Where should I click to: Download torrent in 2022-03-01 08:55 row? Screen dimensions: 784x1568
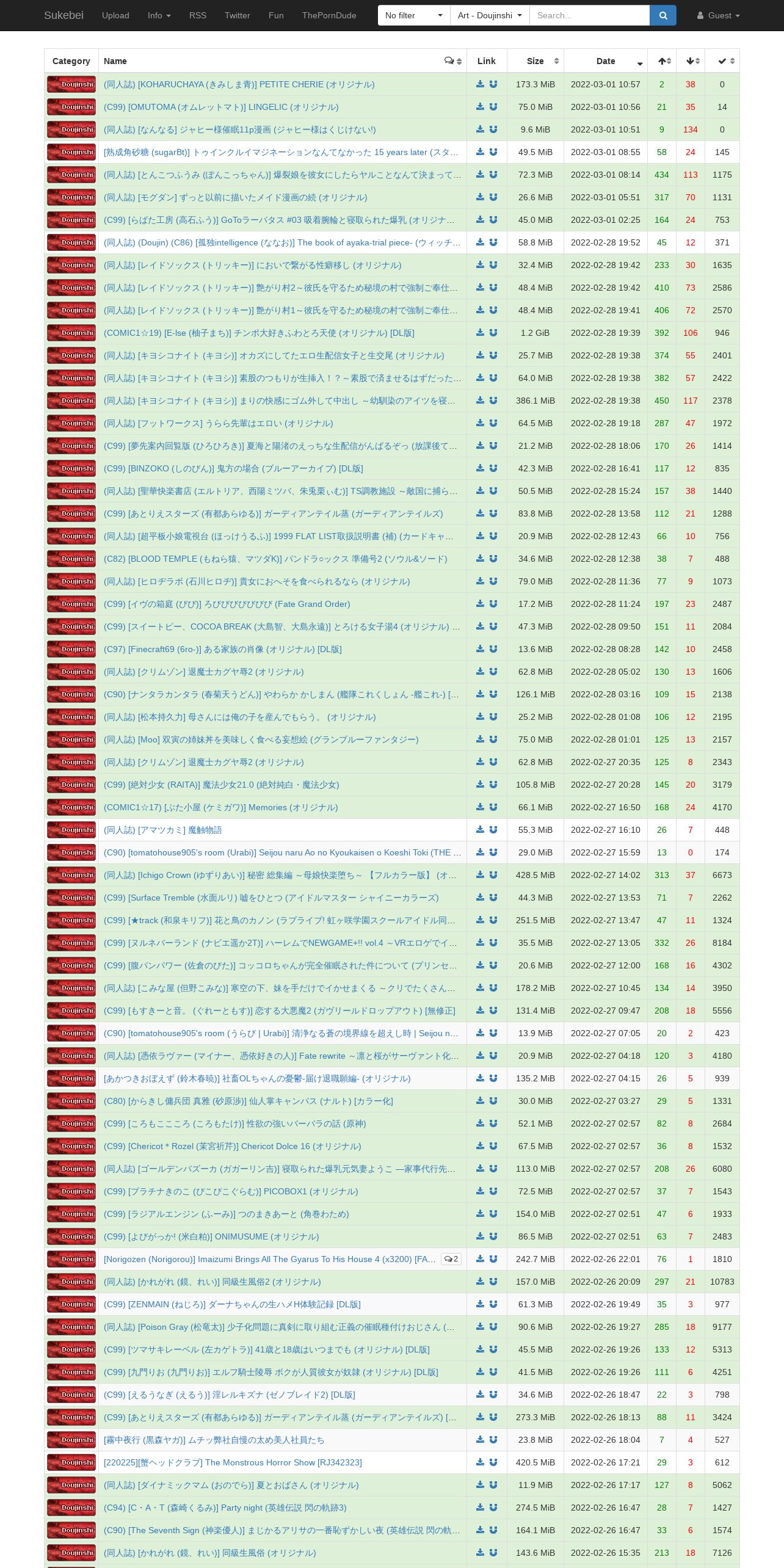480,152
